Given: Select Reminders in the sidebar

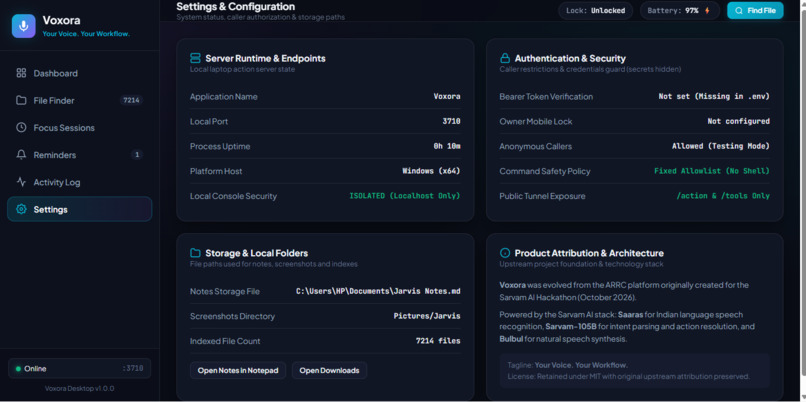Looking at the screenshot, I should point(80,155).
